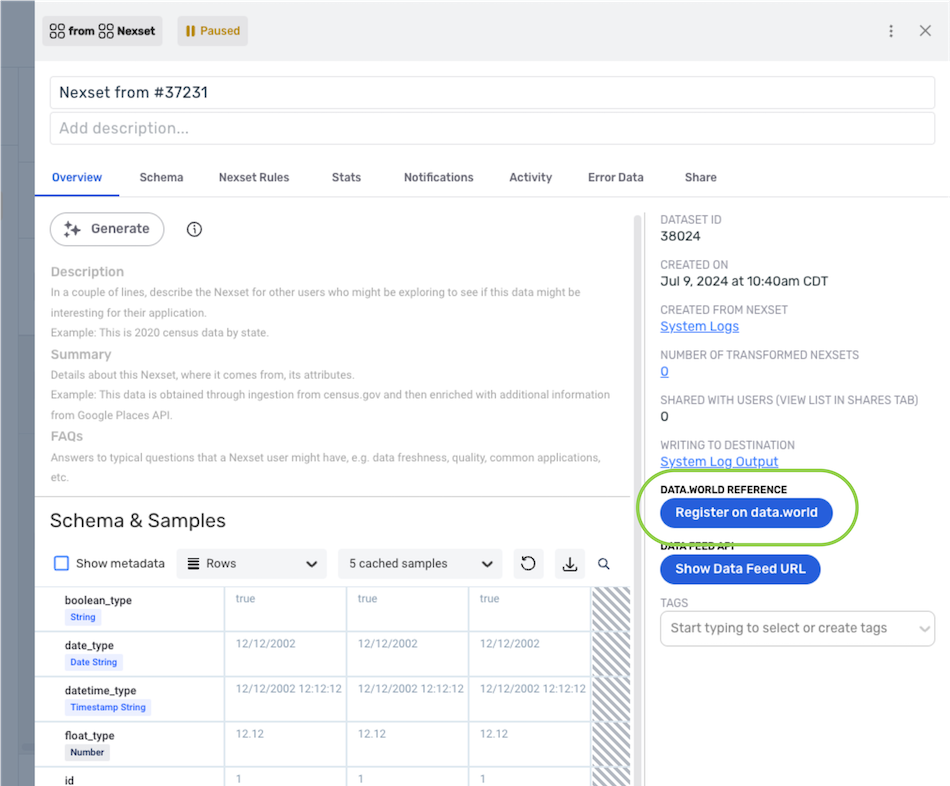Image resolution: width=950 pixels, height=786 pixels.
Task: Close the Nexset details panel
Action: [x=925, y=31]
